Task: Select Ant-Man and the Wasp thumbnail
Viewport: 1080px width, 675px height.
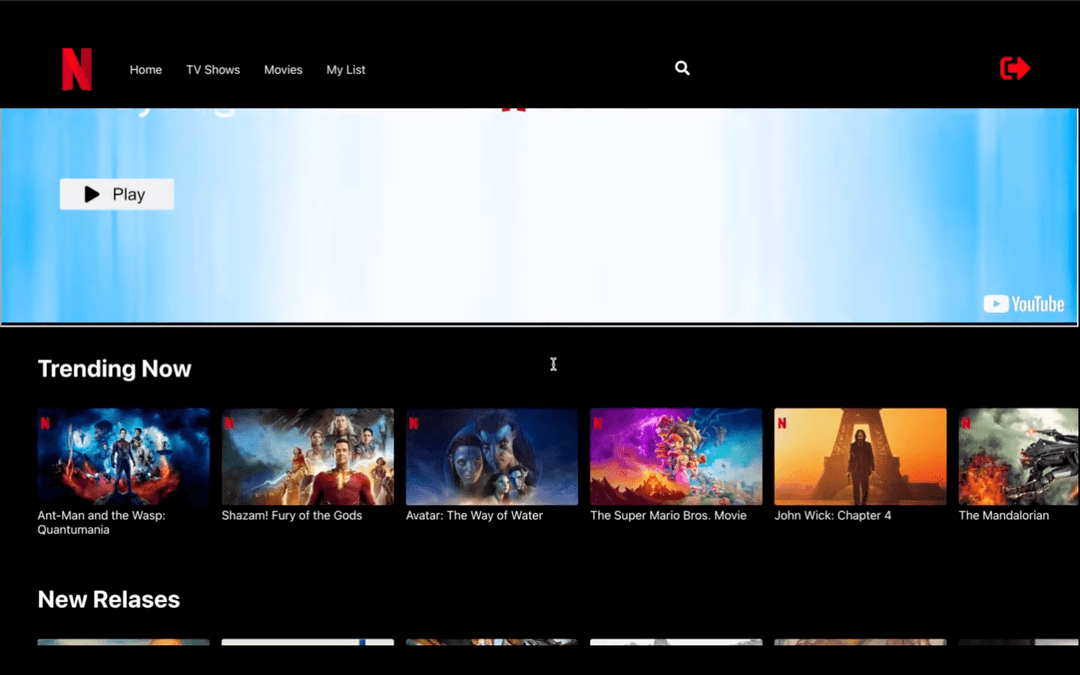Action: click(123, 458)
